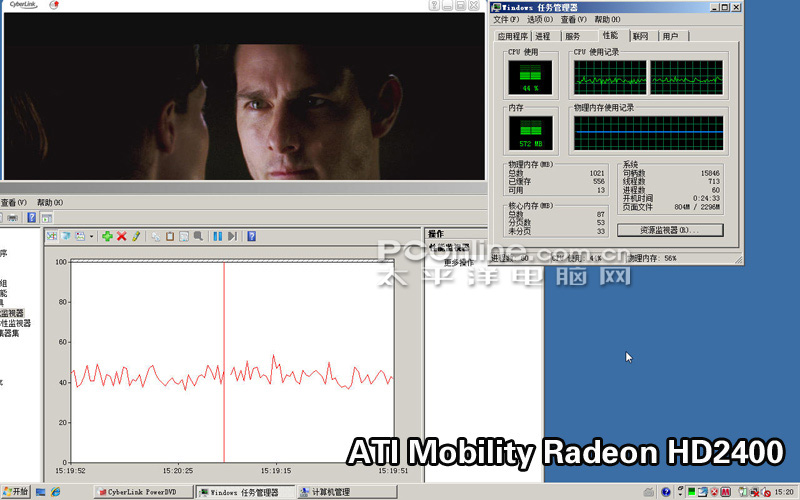Screen dimensions: 800x500
Task: Add a counter with green plus icon
Action: point(107,236)
